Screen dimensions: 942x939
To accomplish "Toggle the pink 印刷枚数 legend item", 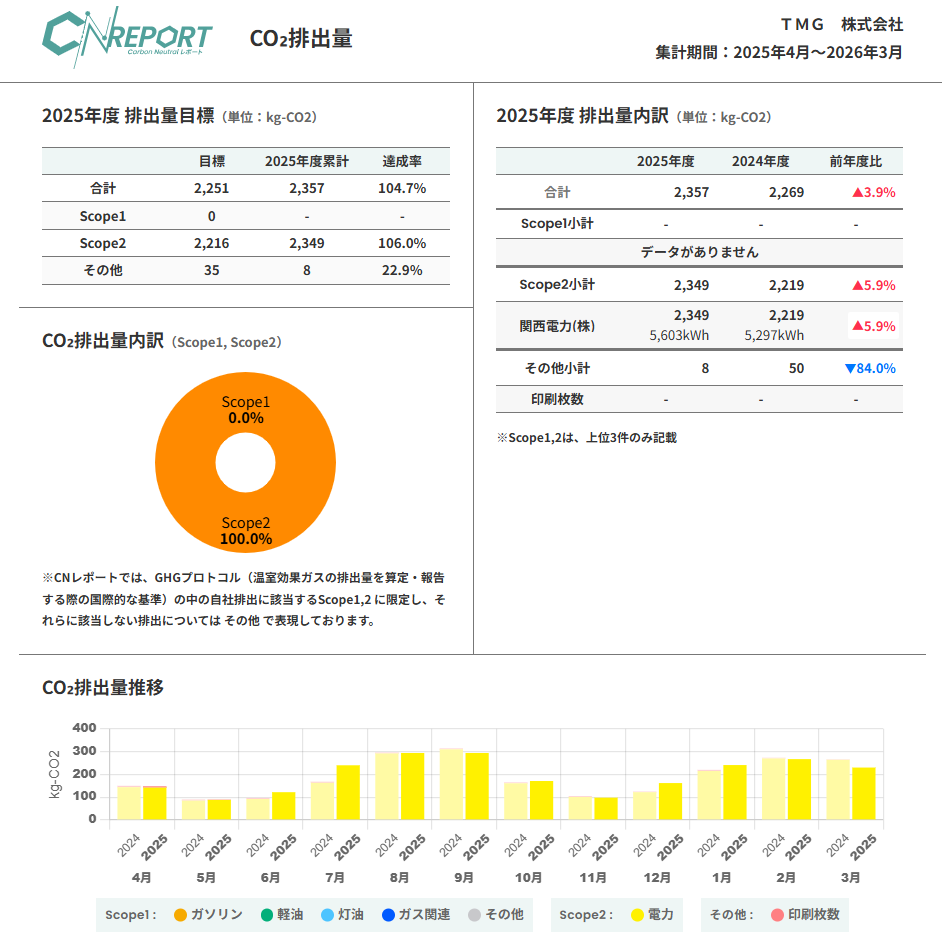I will (x=805, y=915).
